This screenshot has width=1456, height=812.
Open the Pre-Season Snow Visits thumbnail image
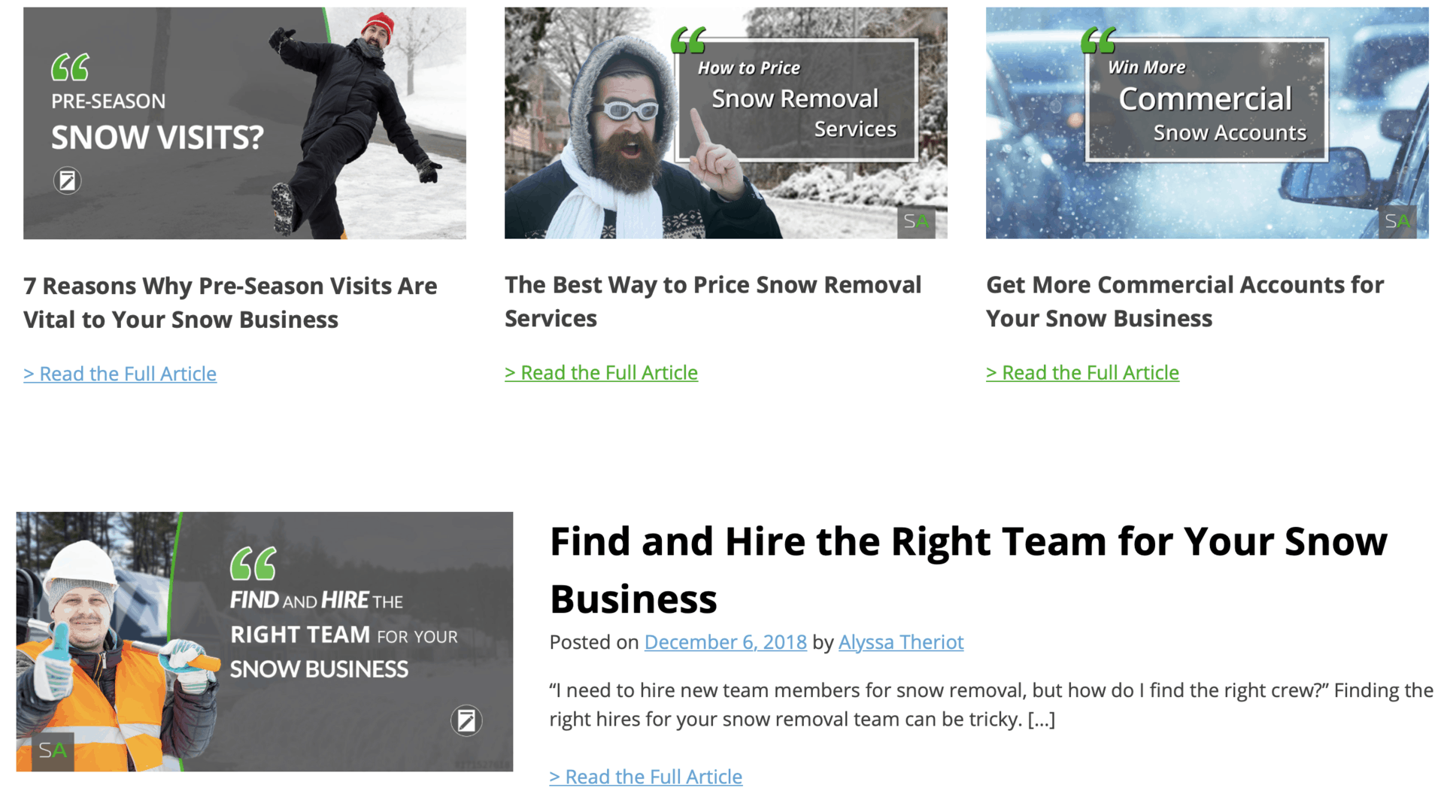pyautogui.click(x=244, y=123)
